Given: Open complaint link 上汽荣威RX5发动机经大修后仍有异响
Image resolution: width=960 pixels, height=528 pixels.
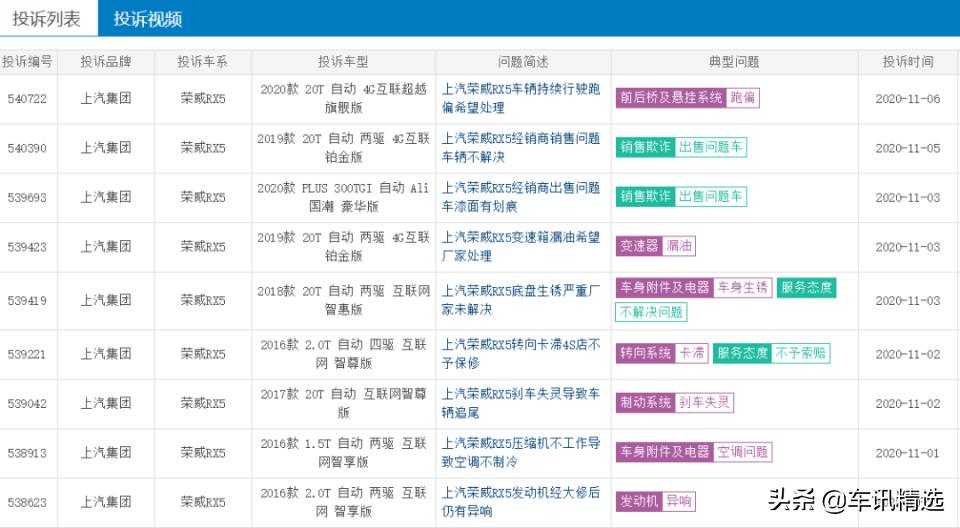Looking at the screenshot, I should [521, 502].
